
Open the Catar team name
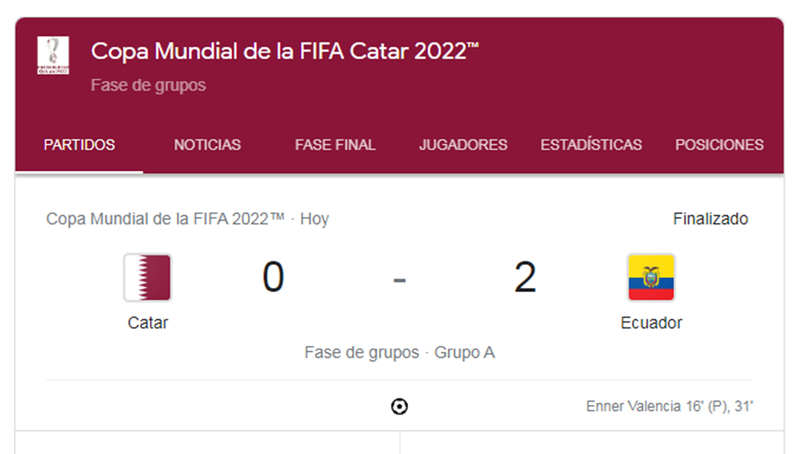coord(148,323)
